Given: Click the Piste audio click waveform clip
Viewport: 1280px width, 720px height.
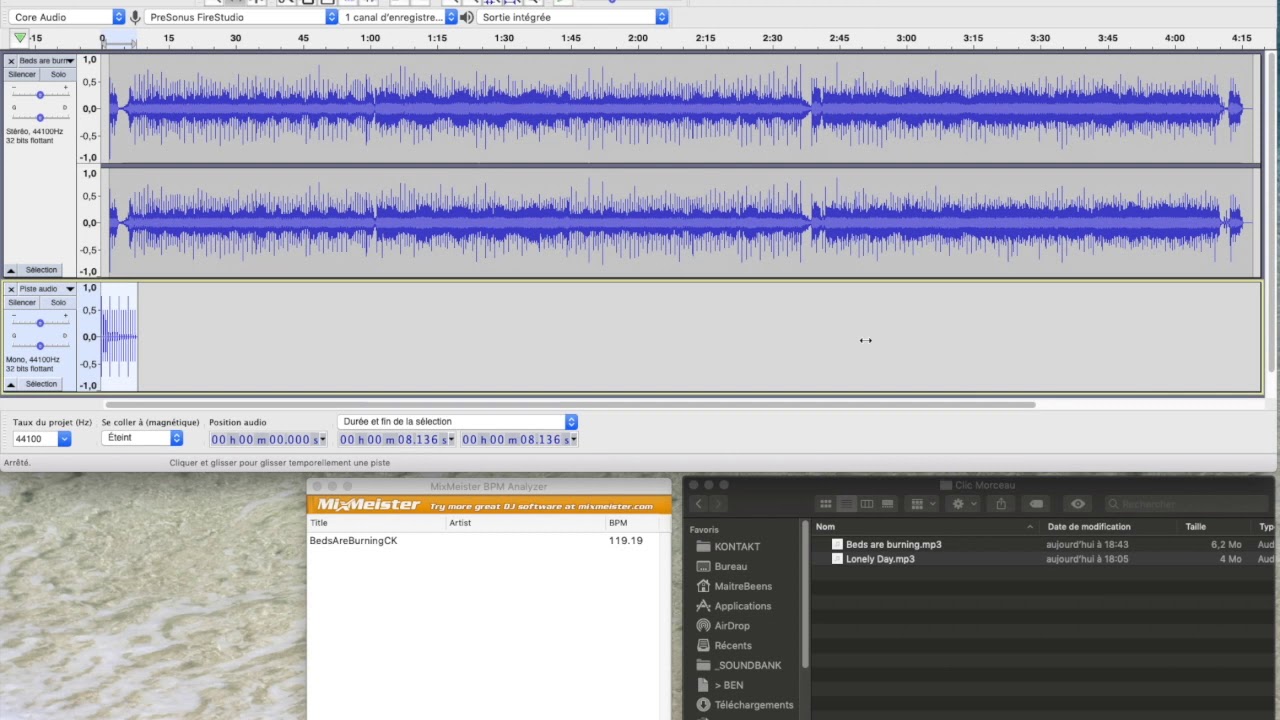Looking at the screenshot, I should [x=119, y=337].
